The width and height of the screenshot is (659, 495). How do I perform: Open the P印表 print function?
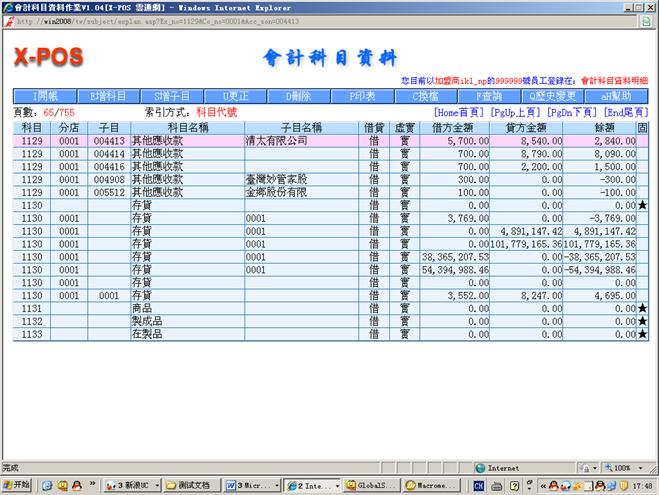pyautogui.click(x=361, y=96)
